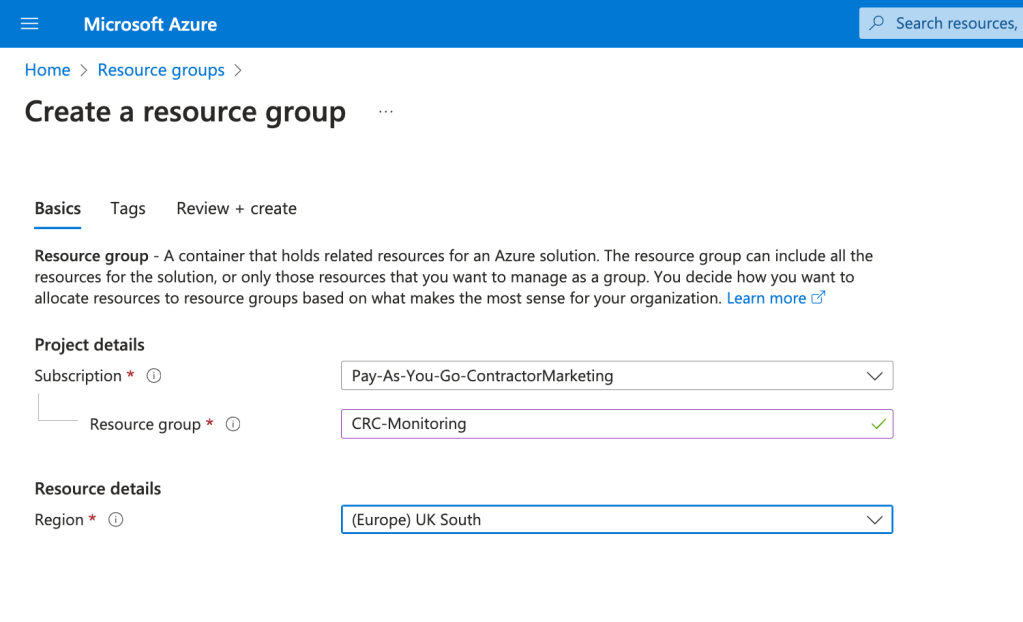Image resolution: width=1023 pixels, height=622 pixels.
Task: Click the Subscription dropdown chevron
Action: [874, 376]
